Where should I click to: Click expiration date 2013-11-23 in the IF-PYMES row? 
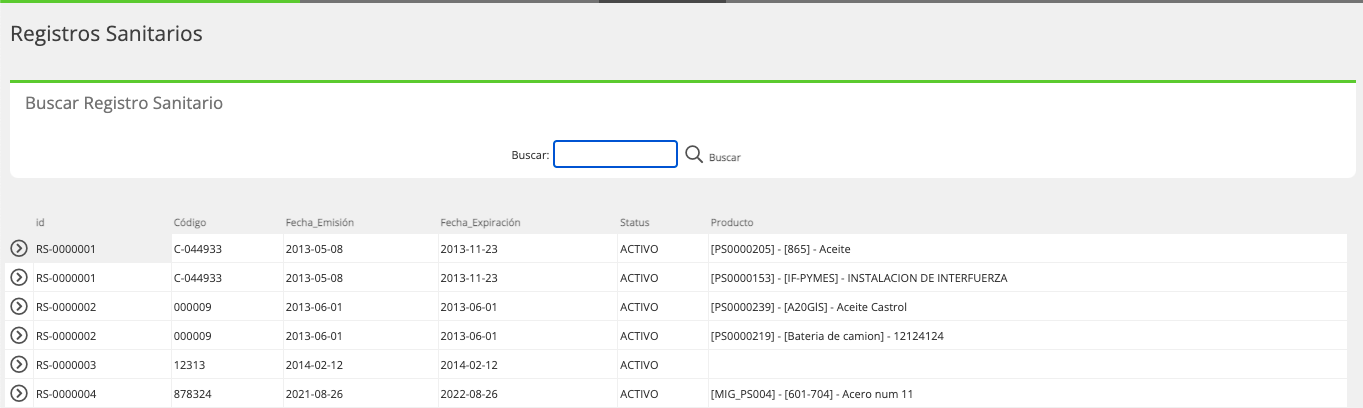point(469,278)
